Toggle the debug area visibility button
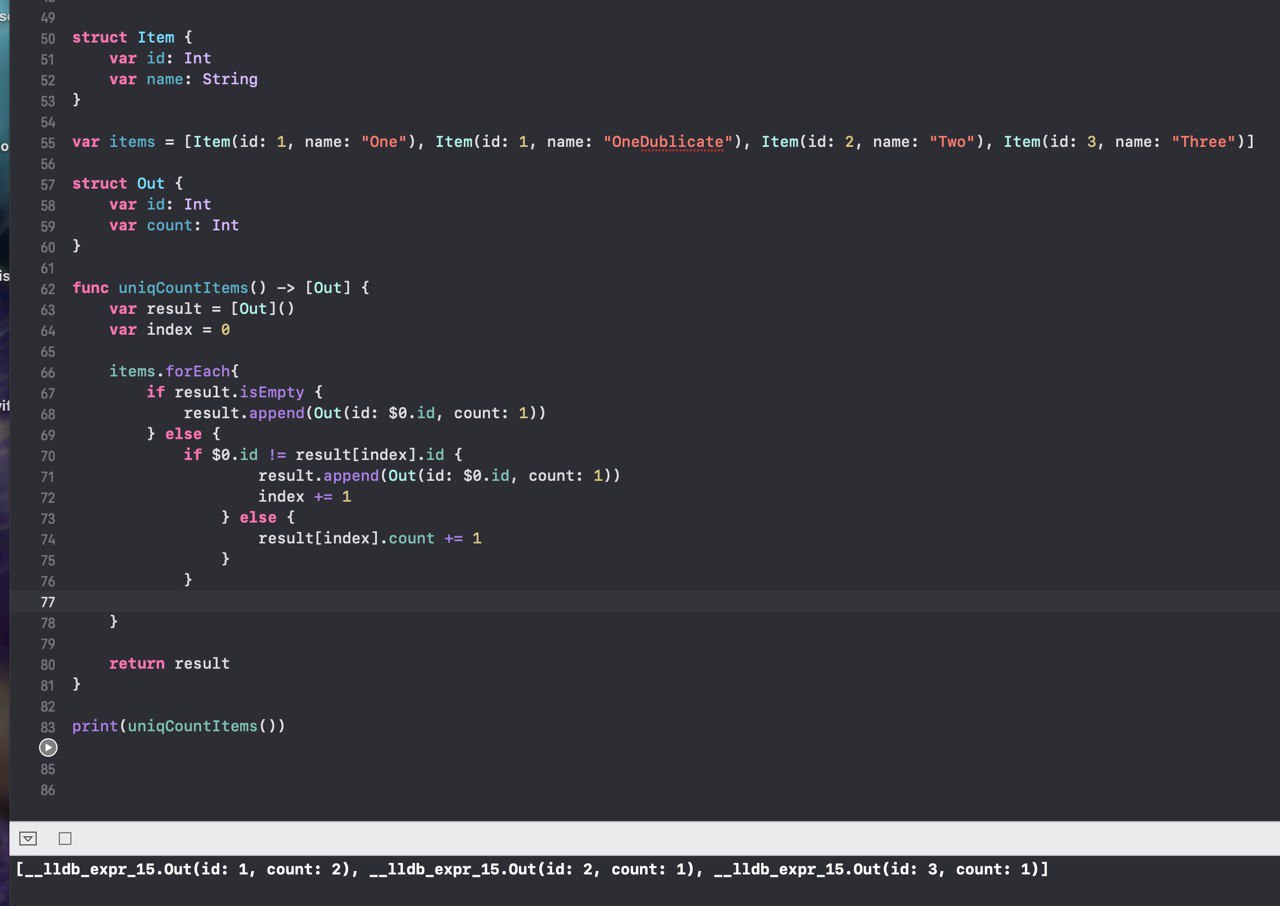The width and height of the screenshot is (1280, 906). coord(28,838)
